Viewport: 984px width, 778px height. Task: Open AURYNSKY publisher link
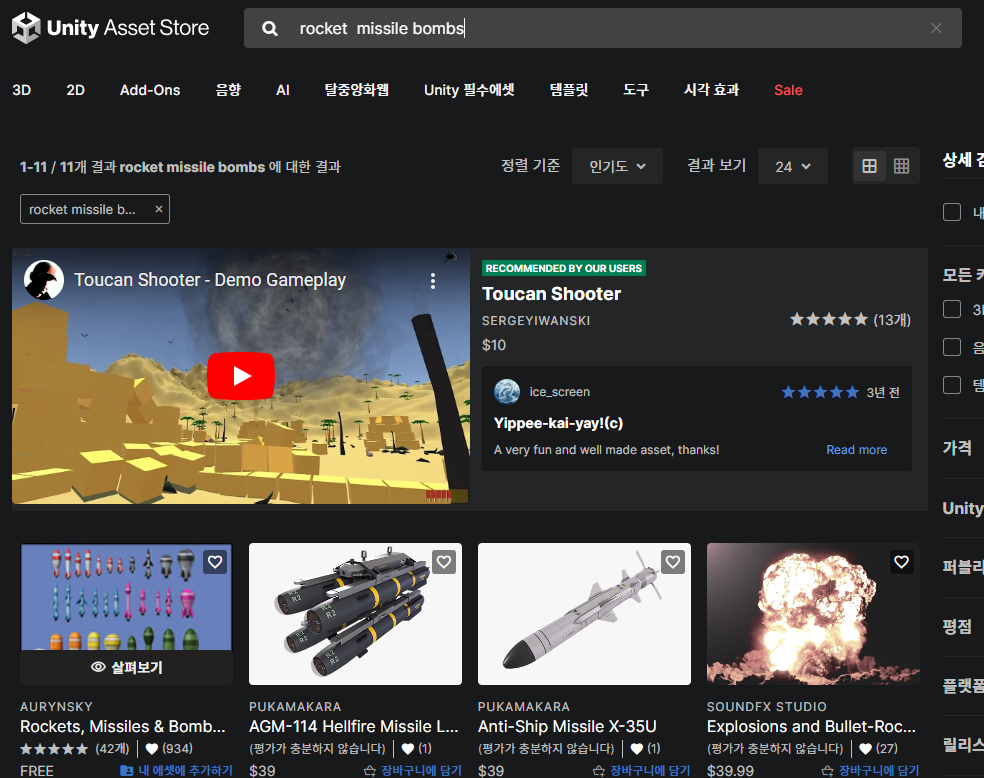[56, 707]
